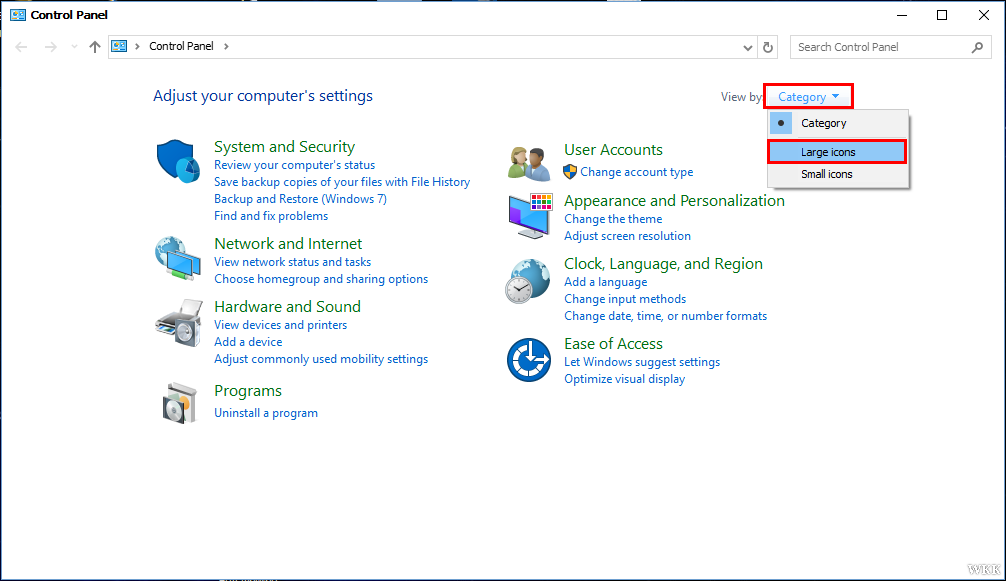
Task: Click Change date, time, or number formats
Action: pyautogui.click(x=665, y=316)
